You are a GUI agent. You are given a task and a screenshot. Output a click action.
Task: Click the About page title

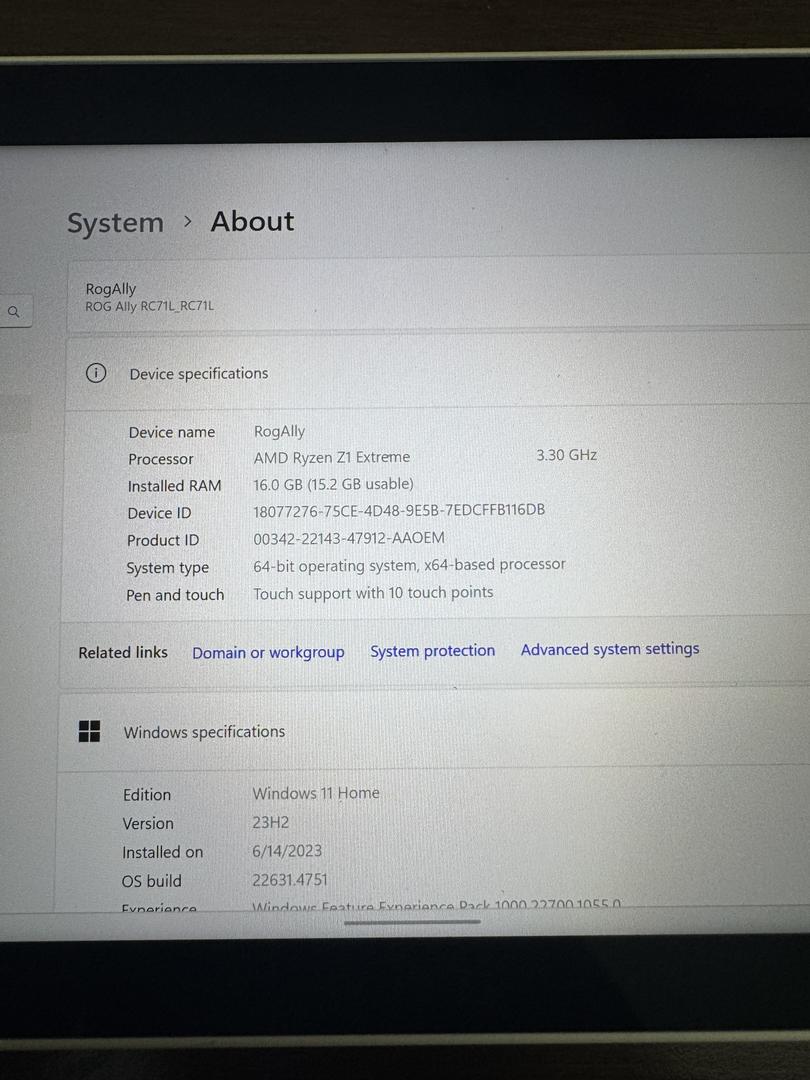coord(252,222)
